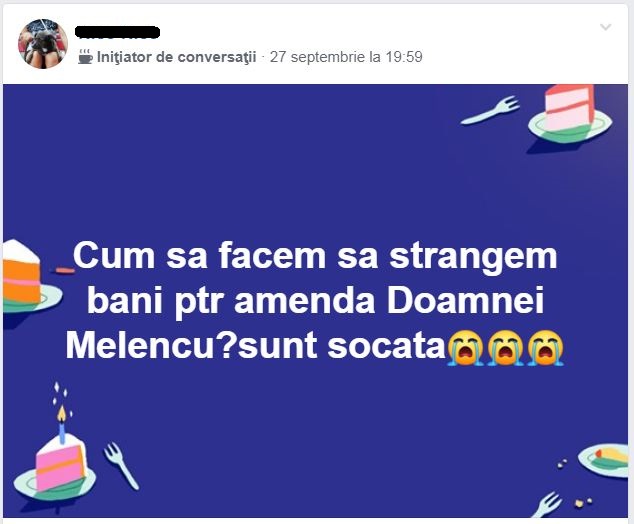Click the coffee cup badge icon
The height and width of the screenshot is (524, 634).
(85, 57)
